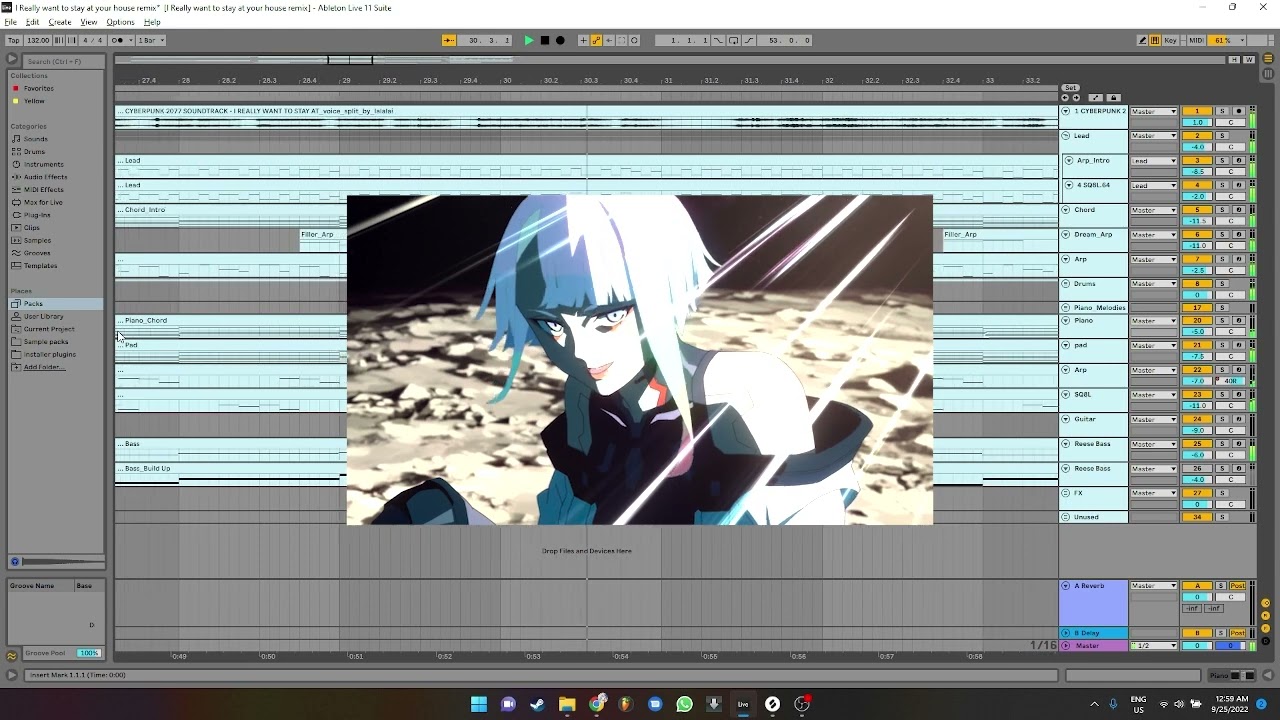Solo the Drums track

click(1222, 284)
